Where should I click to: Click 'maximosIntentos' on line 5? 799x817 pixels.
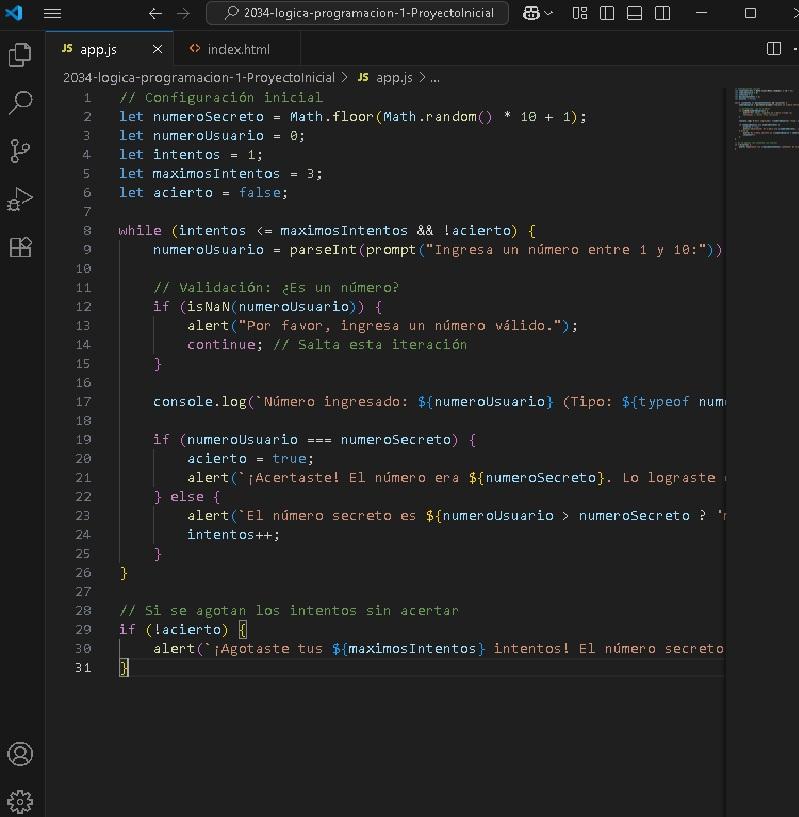tap(216, 174)
